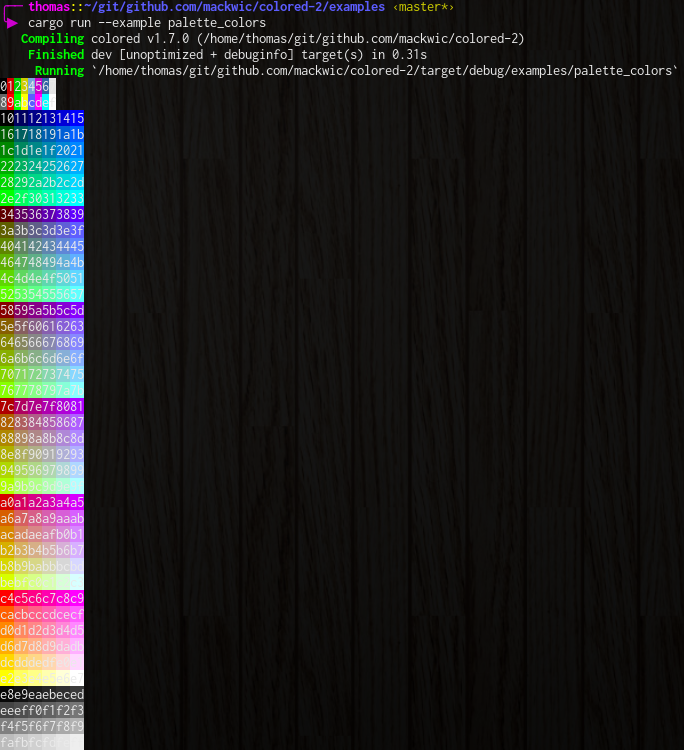Click the '‹master*›' git branch indicator
Screen dimensions: 684x750
tap(423, 7)
